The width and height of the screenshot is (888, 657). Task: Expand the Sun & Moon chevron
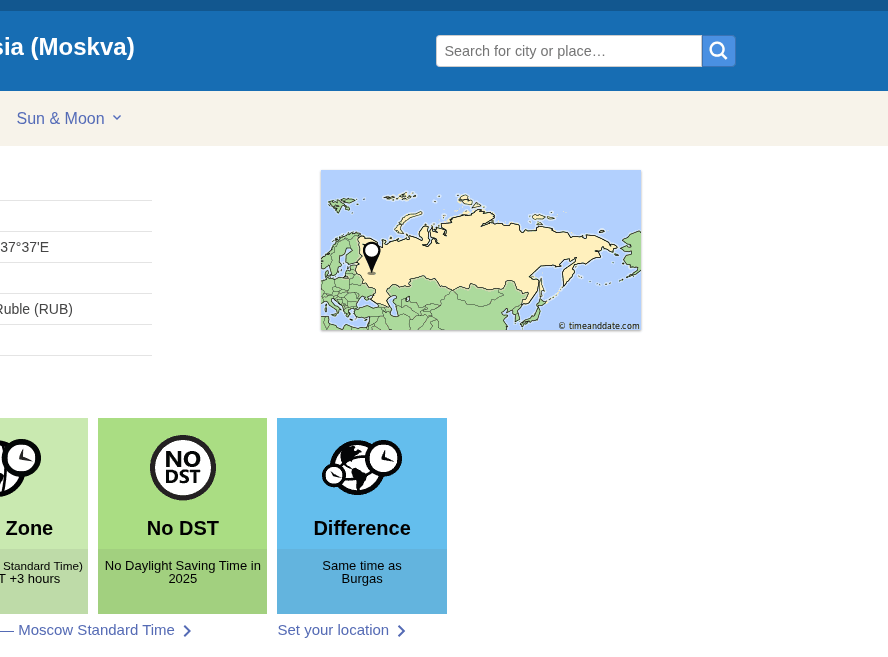(117, 118)
